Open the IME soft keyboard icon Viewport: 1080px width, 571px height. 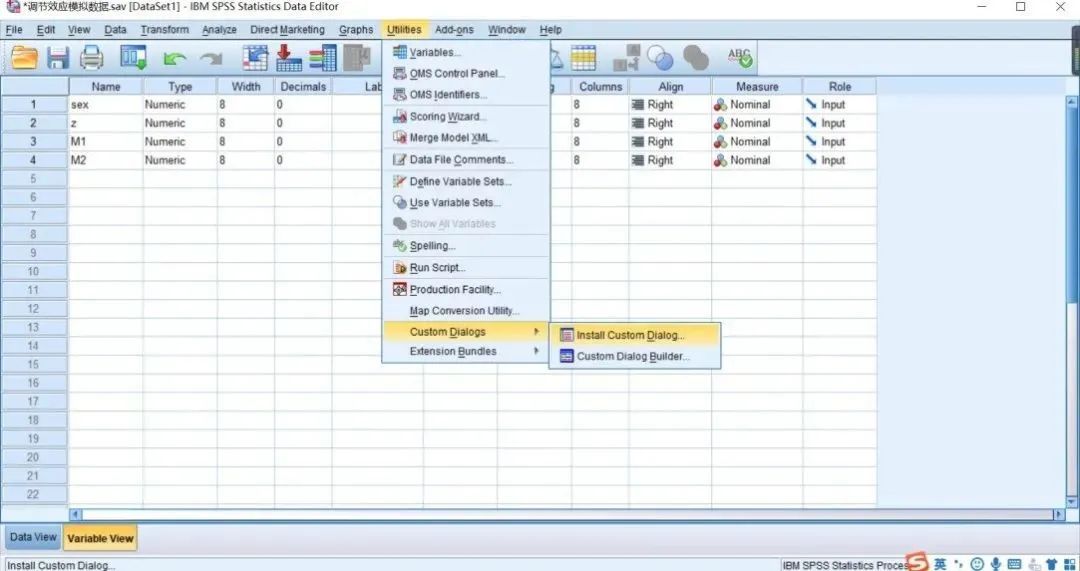(1014, 564)
